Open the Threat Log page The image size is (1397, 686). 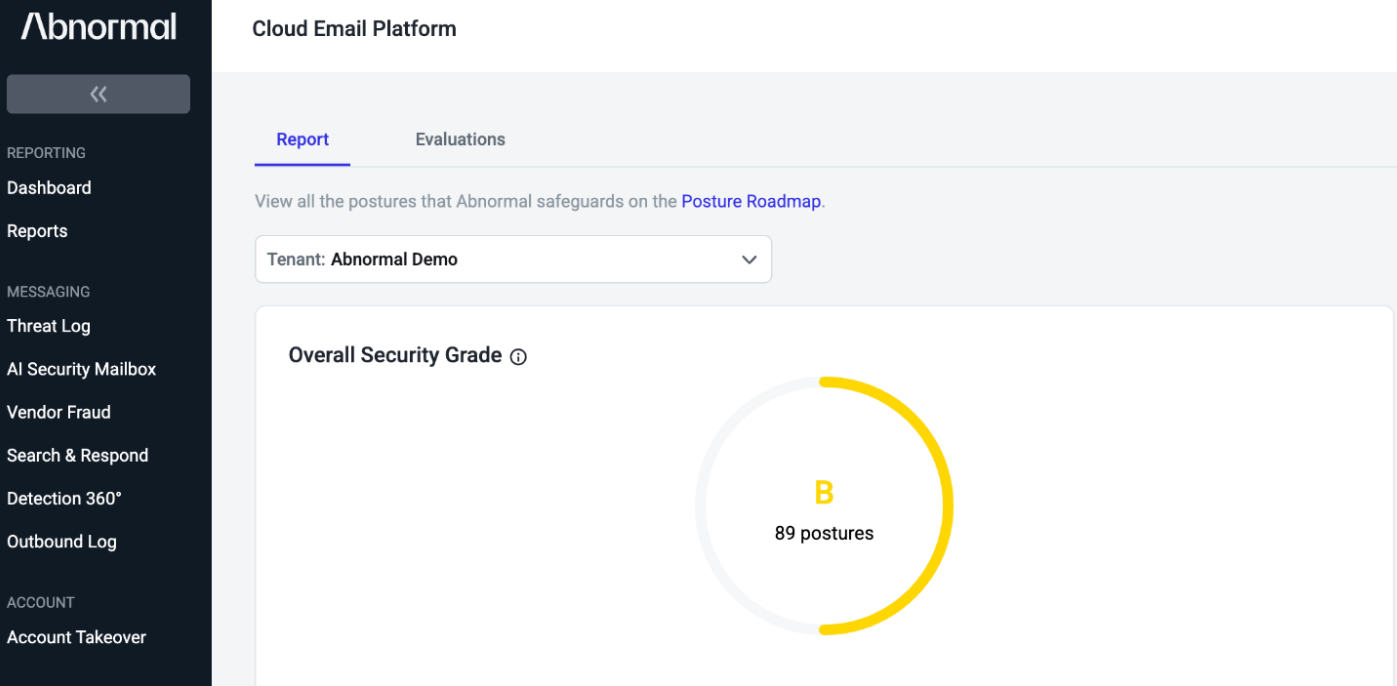tap(48, 326)
